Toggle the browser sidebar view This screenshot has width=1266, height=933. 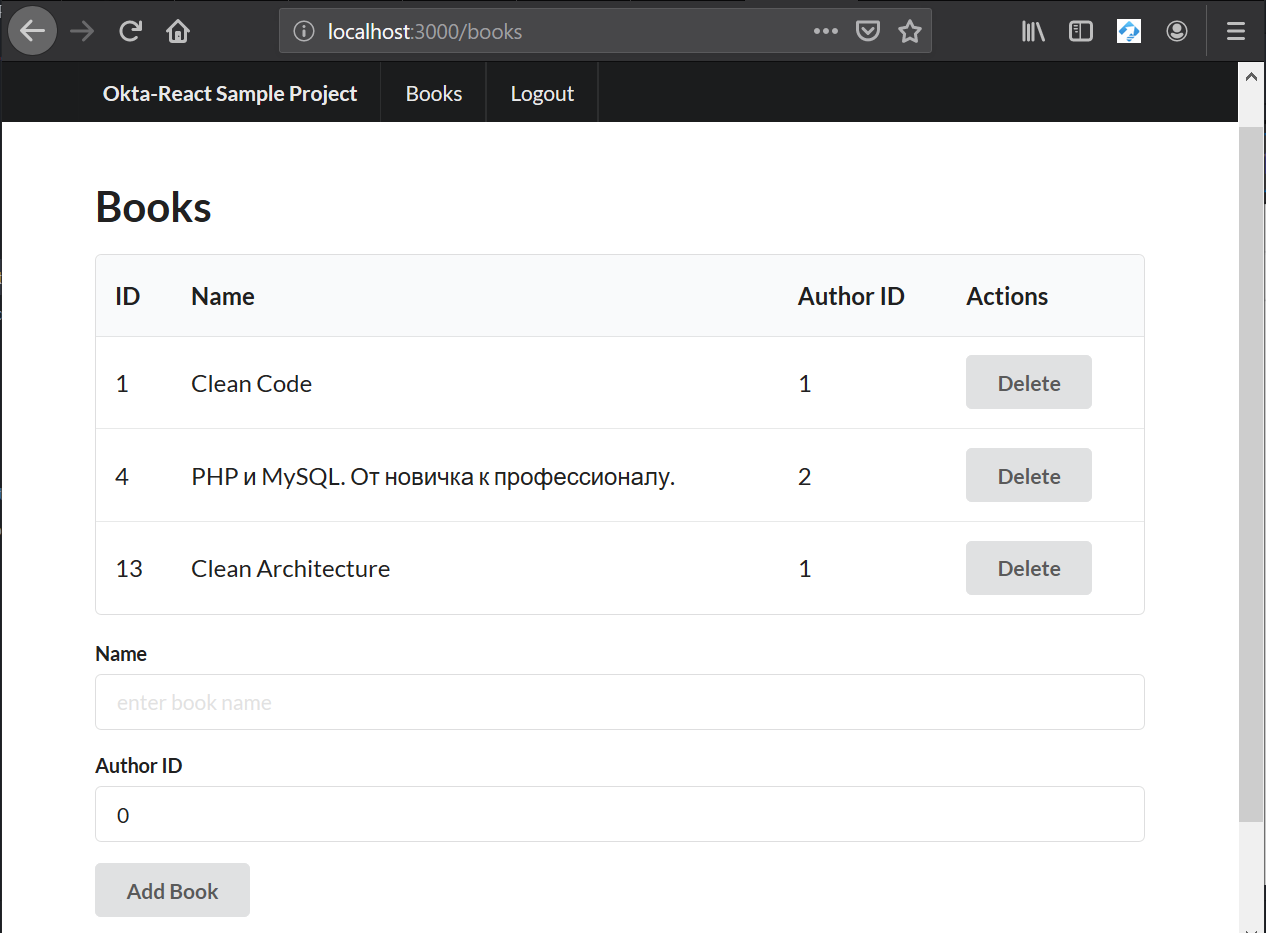1081,31
